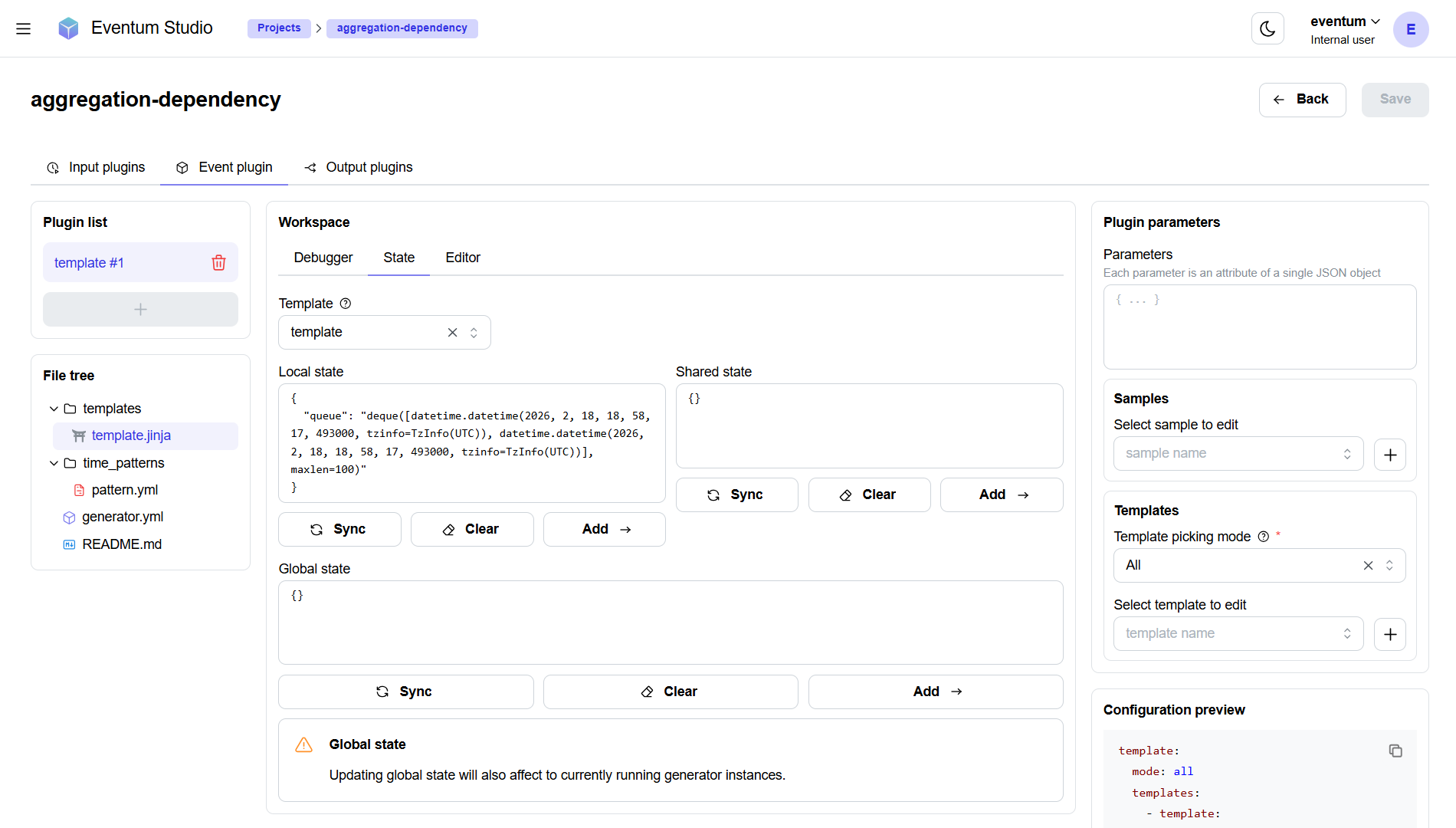Clear the template selection with the X icon
Image resolution: width=1456 pixels, height=828 pixels.
pos(452,332)
